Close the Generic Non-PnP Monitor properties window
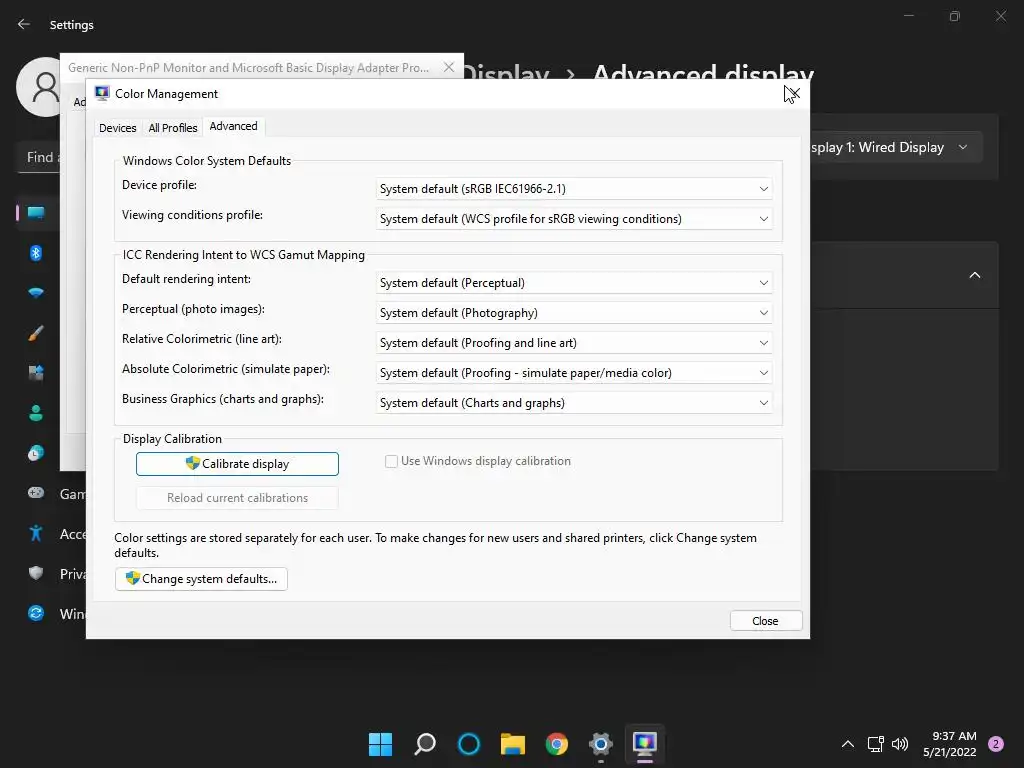Image resolution: width=1024 pixels, height=768 pixels. point(449,67)
